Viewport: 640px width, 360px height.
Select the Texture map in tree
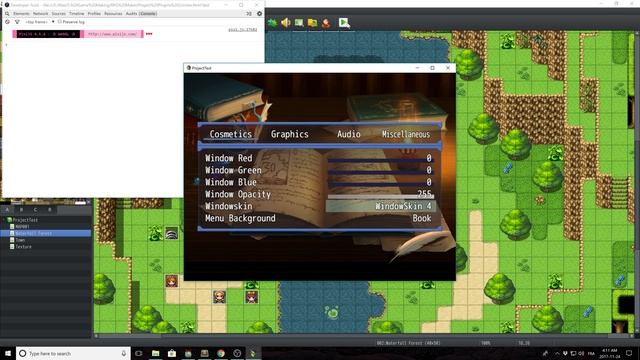[23, 247]
